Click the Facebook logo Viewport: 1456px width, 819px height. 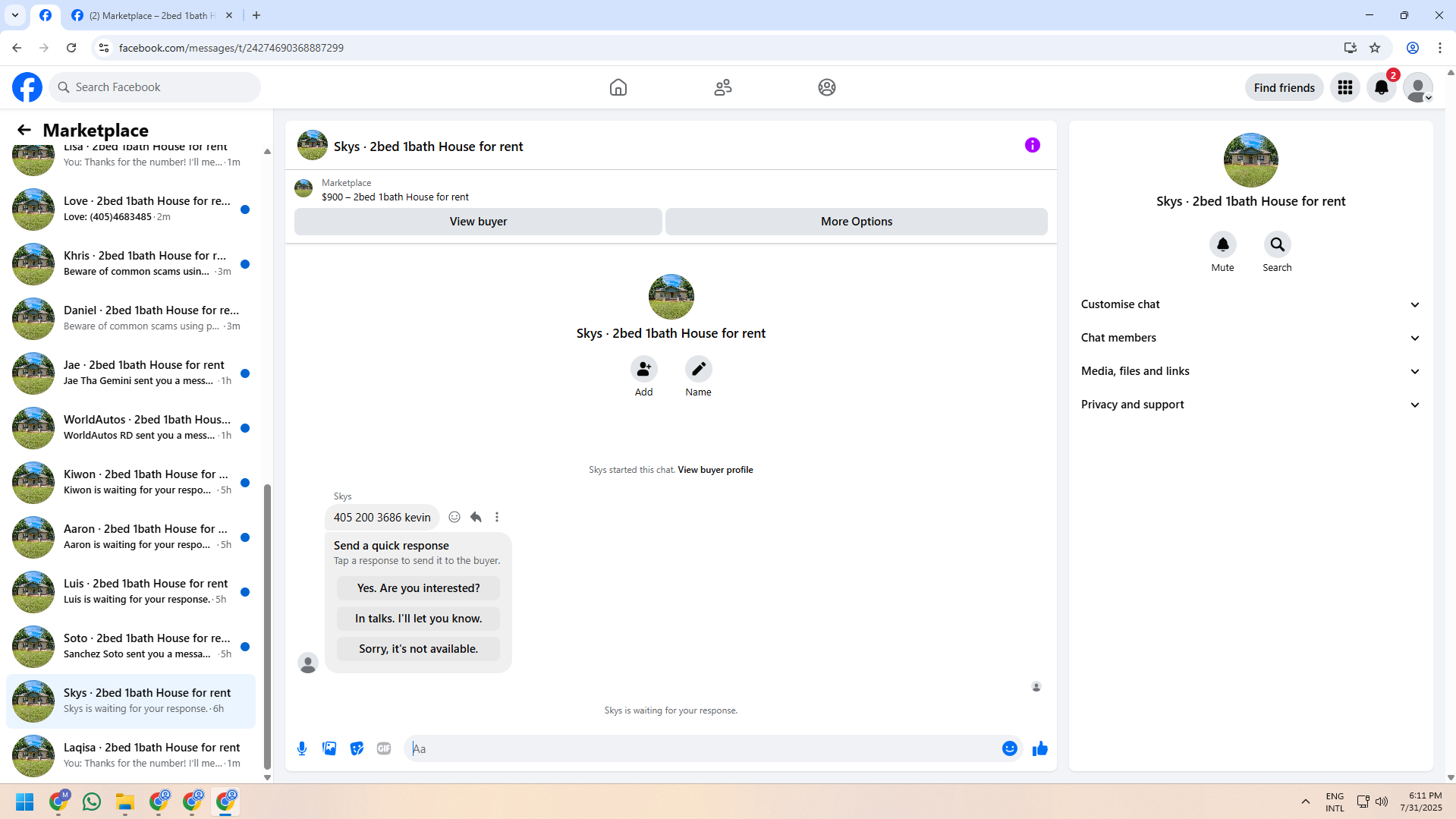coord(27,87)
